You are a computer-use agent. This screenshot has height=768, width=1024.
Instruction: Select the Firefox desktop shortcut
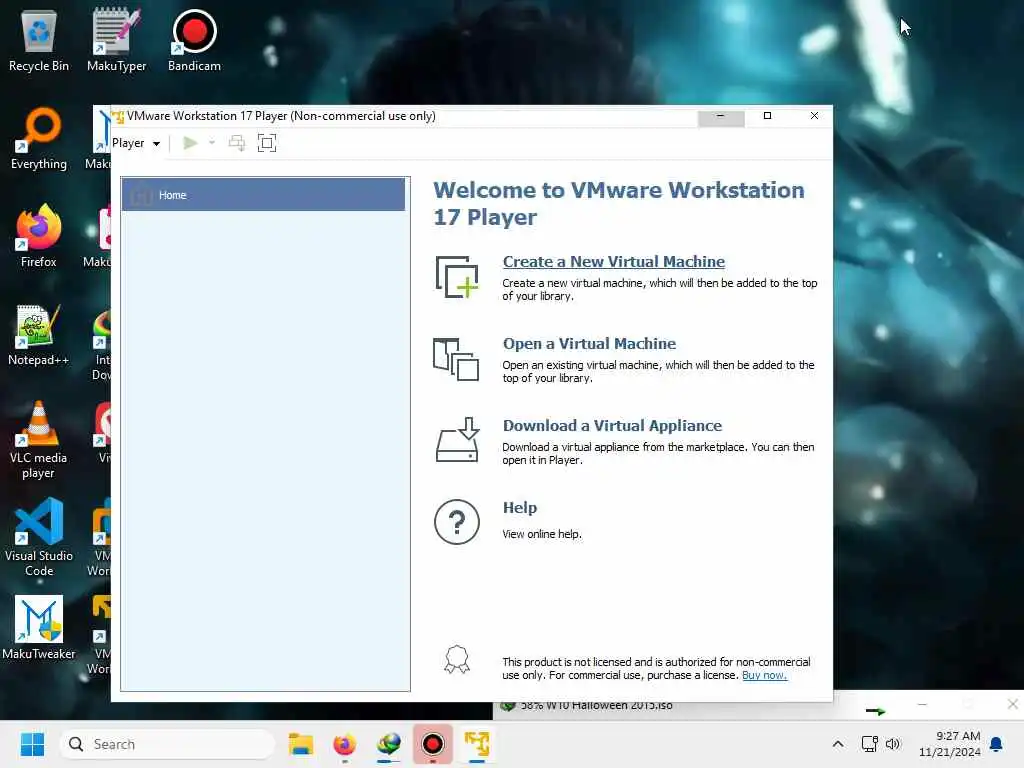click(39, 236)
